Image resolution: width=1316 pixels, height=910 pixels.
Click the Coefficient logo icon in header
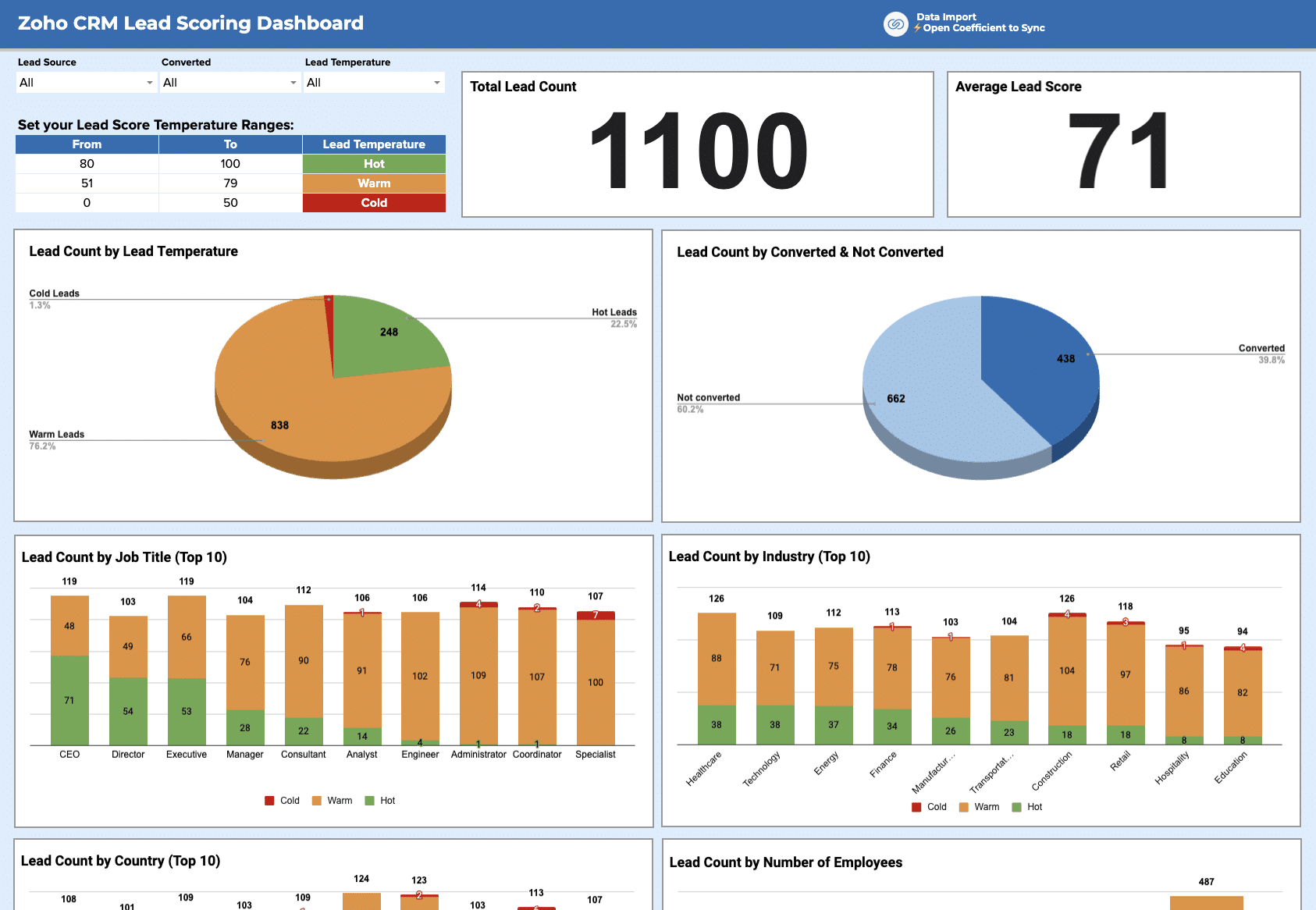pos(895,24)
